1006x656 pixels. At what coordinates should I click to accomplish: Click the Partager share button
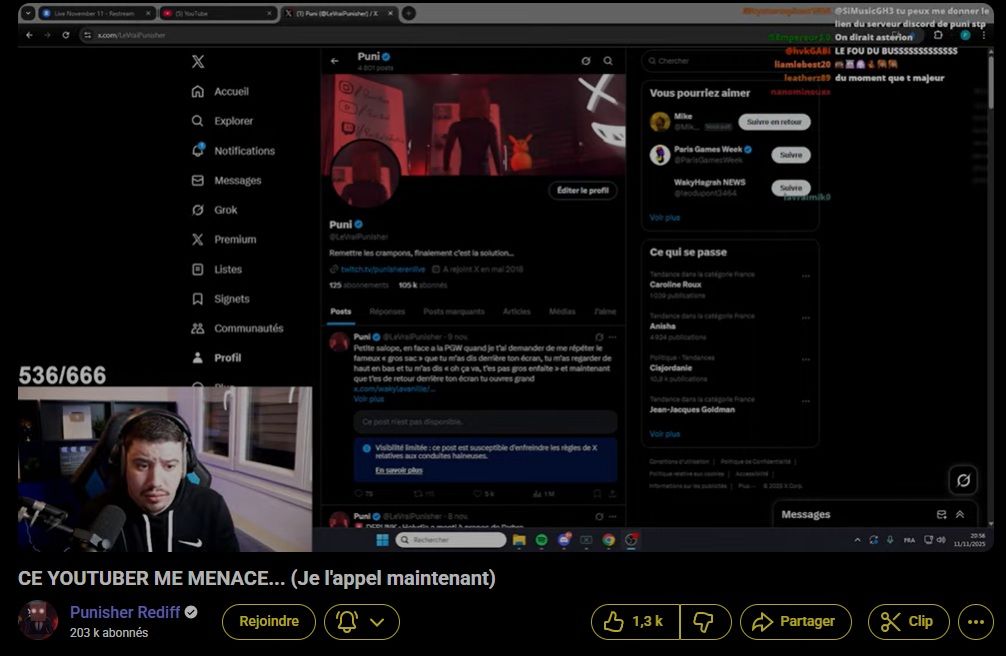click(x=795, y=622)
